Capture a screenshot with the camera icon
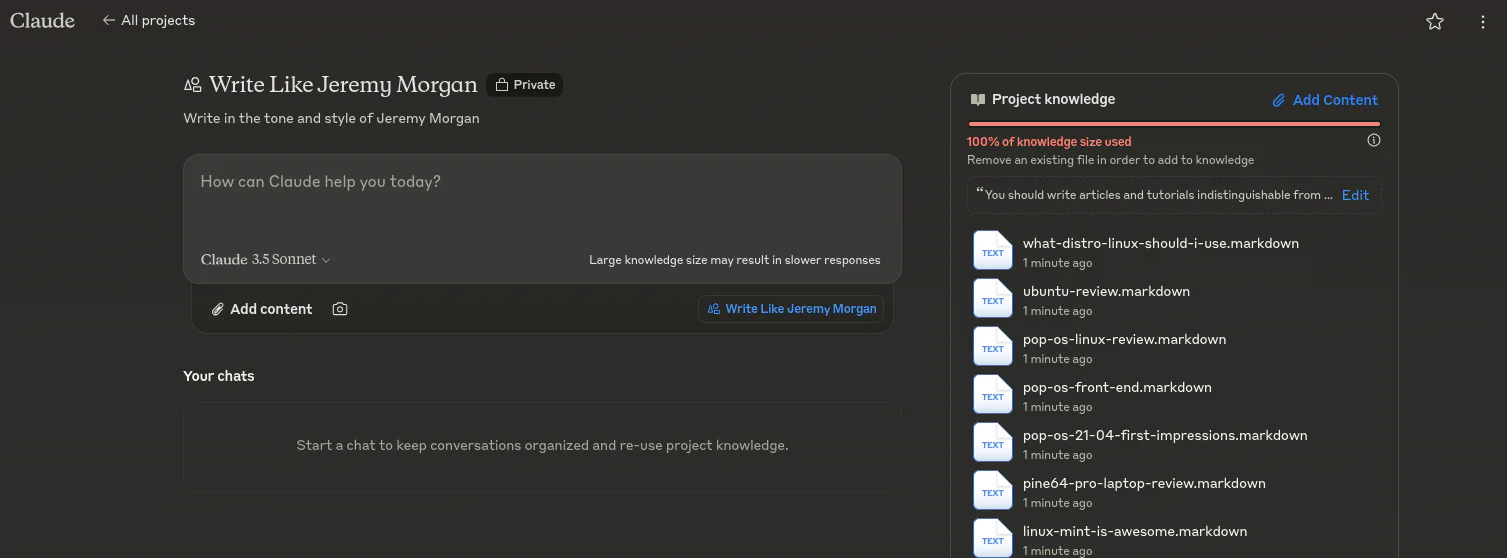The height and width of the screenshot is (558, 1507). pos(340,309)
